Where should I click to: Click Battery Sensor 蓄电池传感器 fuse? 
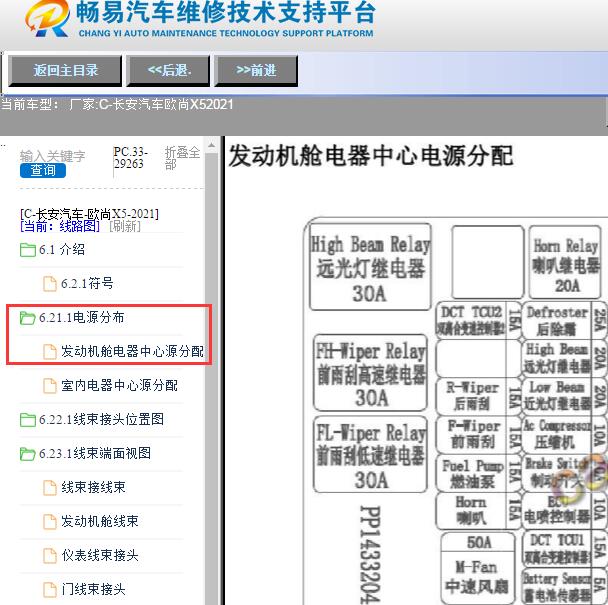click(565, 586)
